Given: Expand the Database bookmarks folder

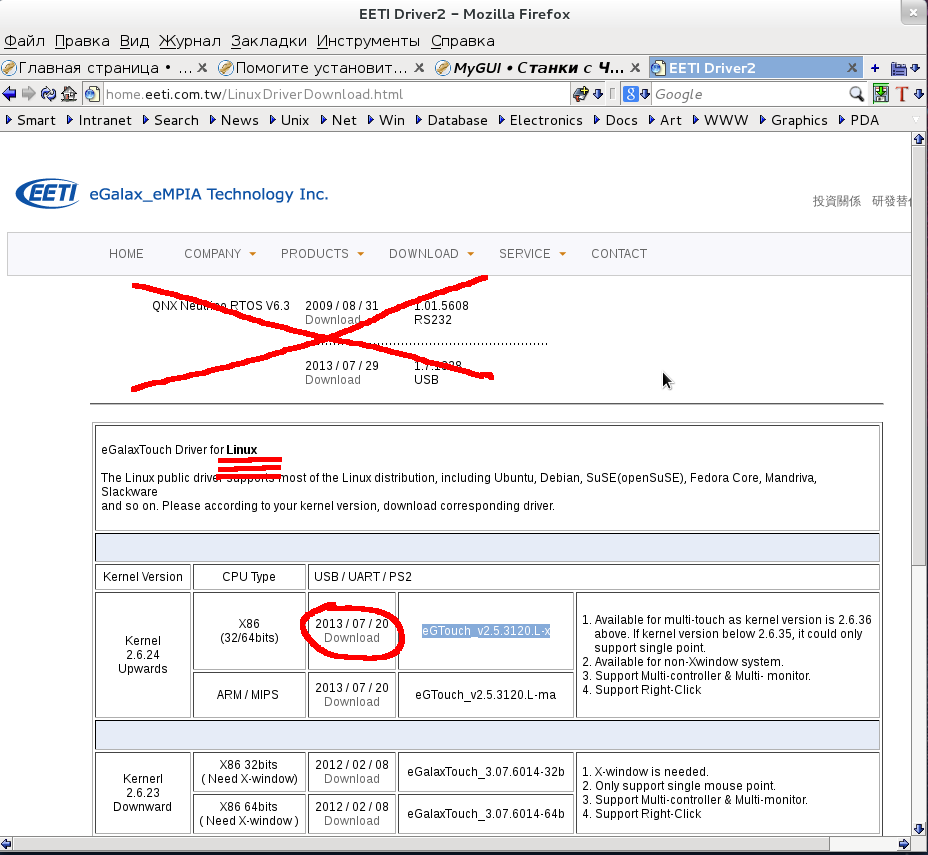Looking at the screenshot, I should tap(452, 120).
